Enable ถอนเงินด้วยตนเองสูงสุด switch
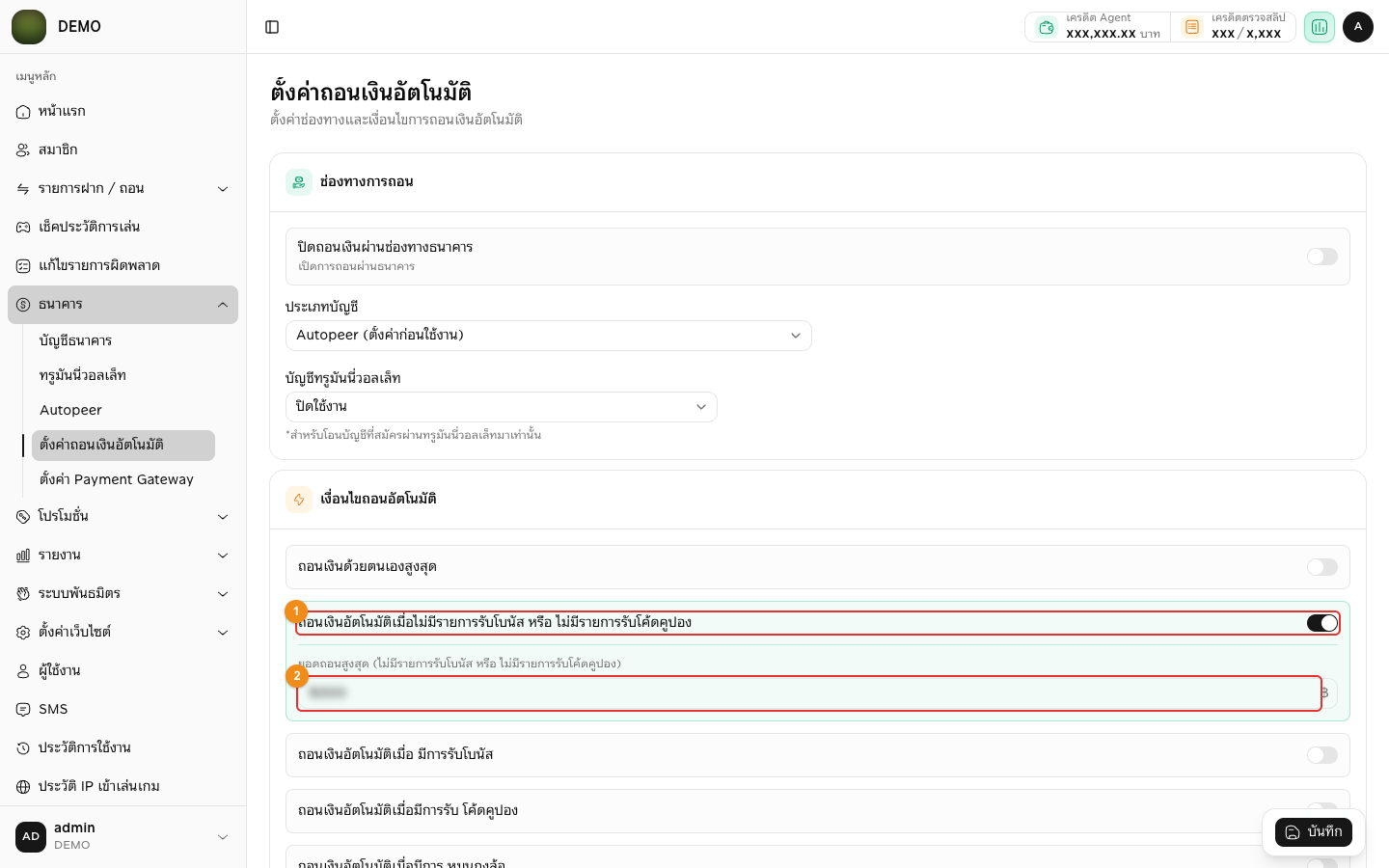 pos(1322,567)
